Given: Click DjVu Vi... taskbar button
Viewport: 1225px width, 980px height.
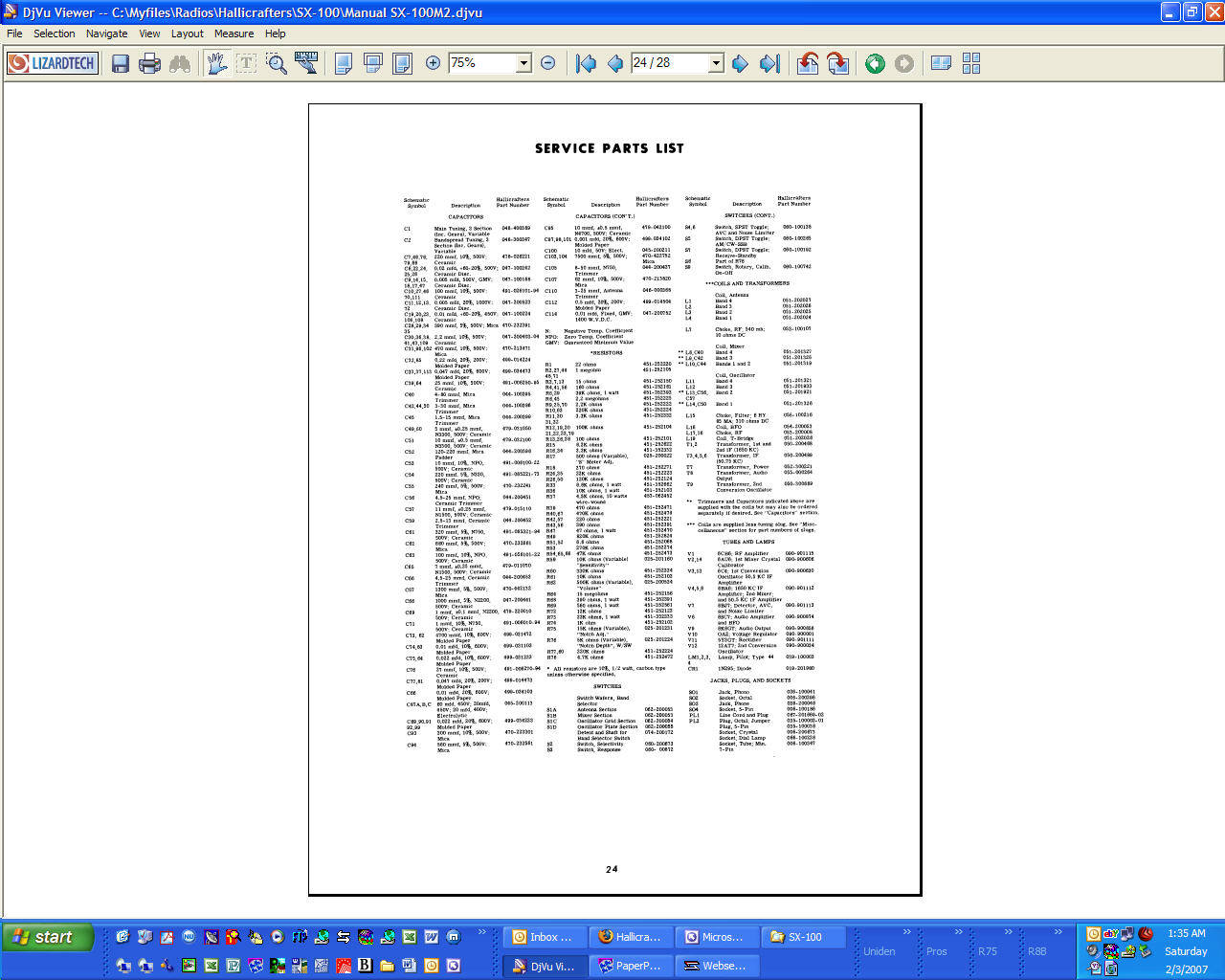Looking at the screenshot, I should pos(545,966).
